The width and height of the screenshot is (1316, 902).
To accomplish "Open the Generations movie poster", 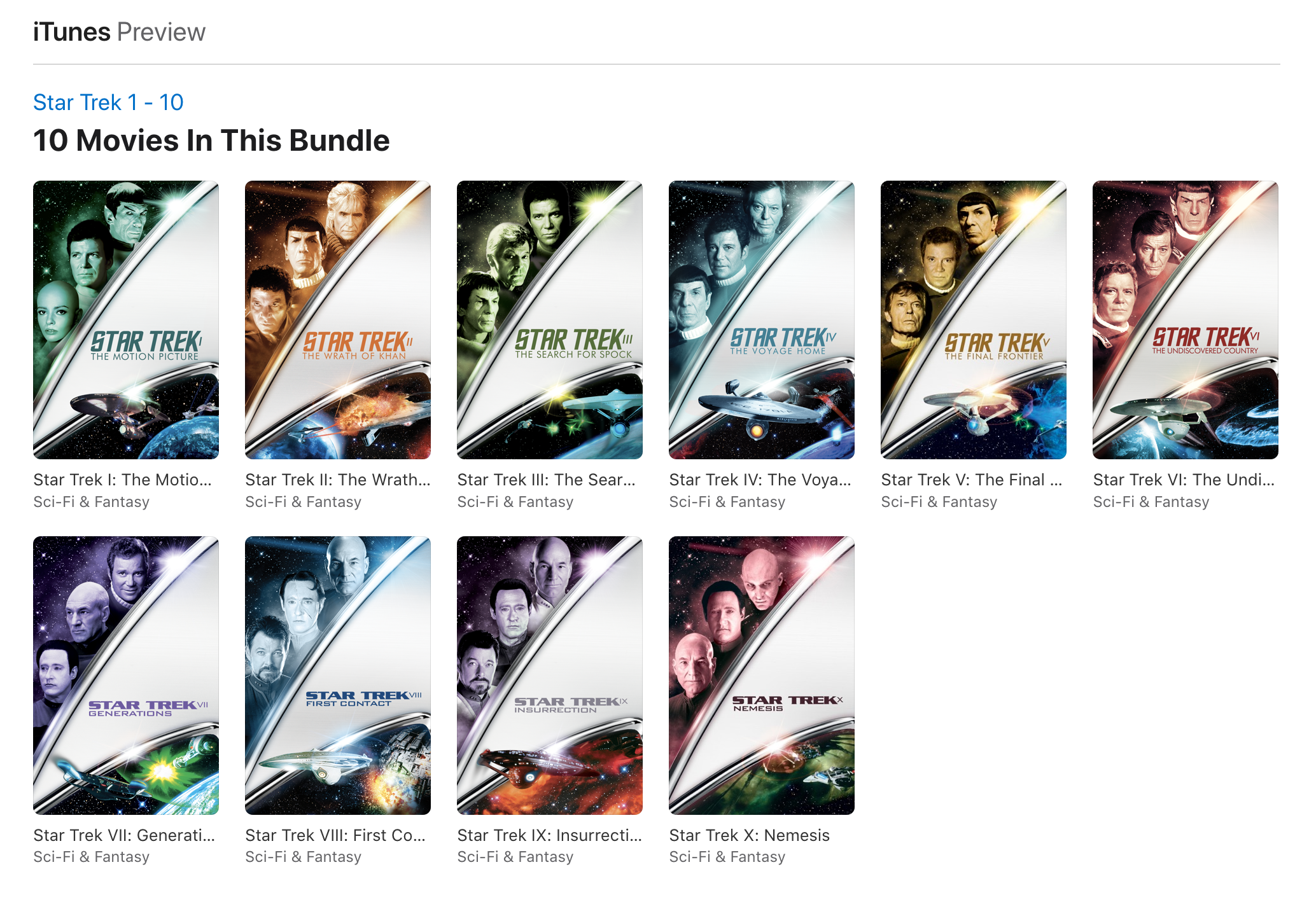I will coord(126,676).
